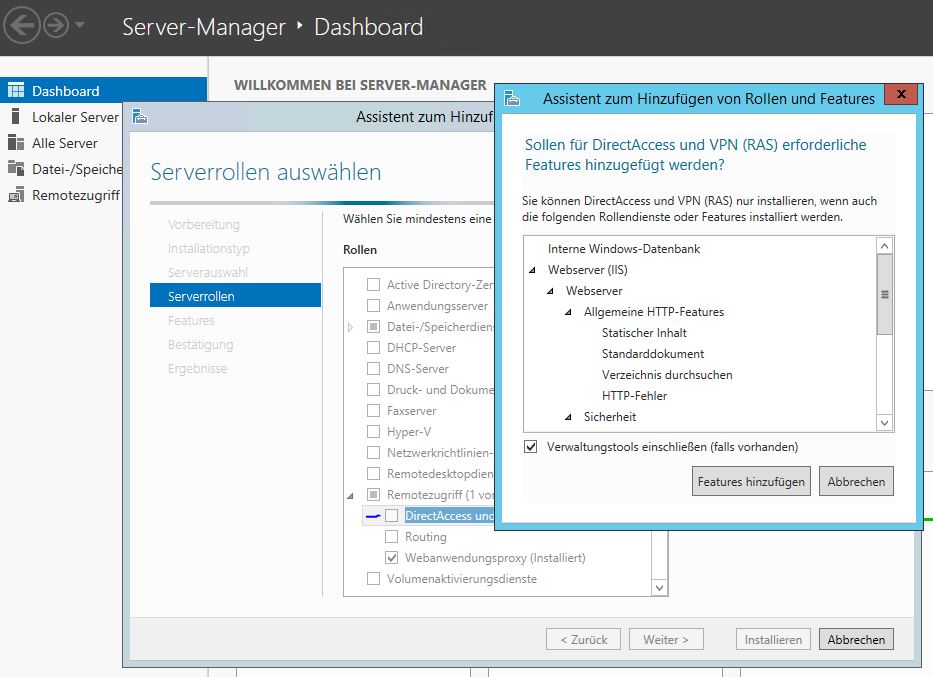Select the Serverrollen wizard step

point(235,296)
